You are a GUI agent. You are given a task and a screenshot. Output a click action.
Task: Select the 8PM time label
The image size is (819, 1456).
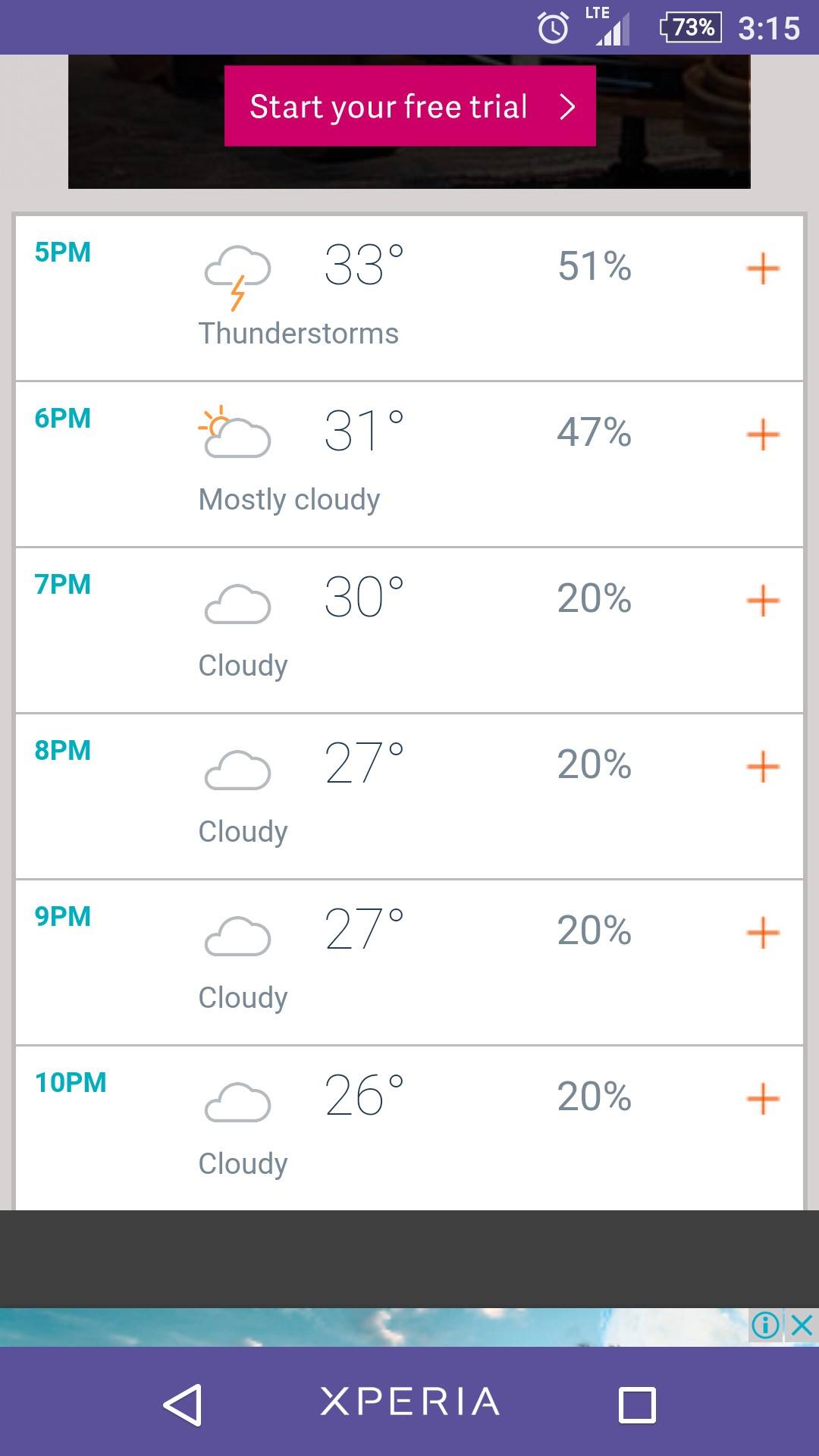[x=63, y=751]
